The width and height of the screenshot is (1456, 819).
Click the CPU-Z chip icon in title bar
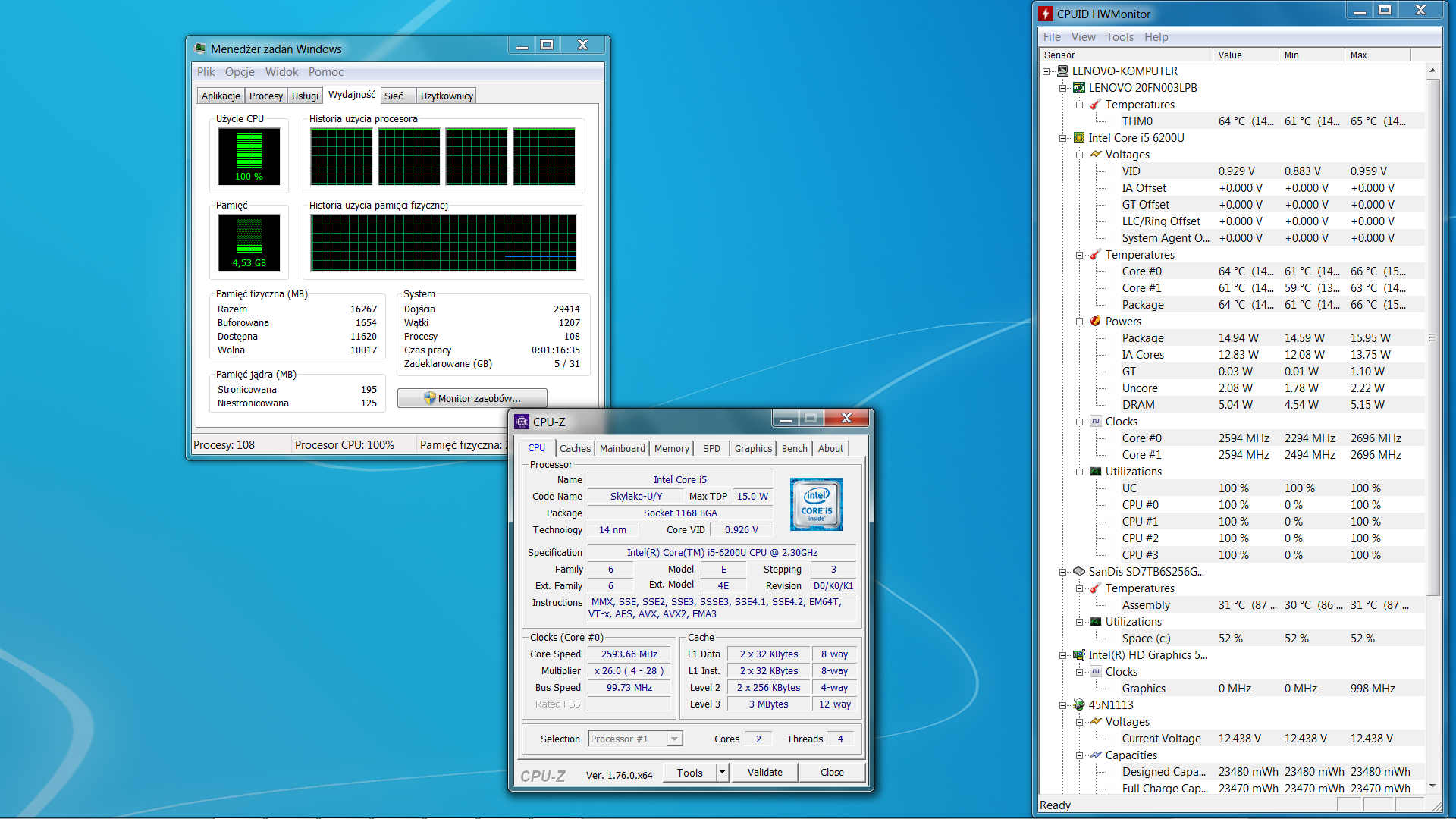(x=522, y=422)
